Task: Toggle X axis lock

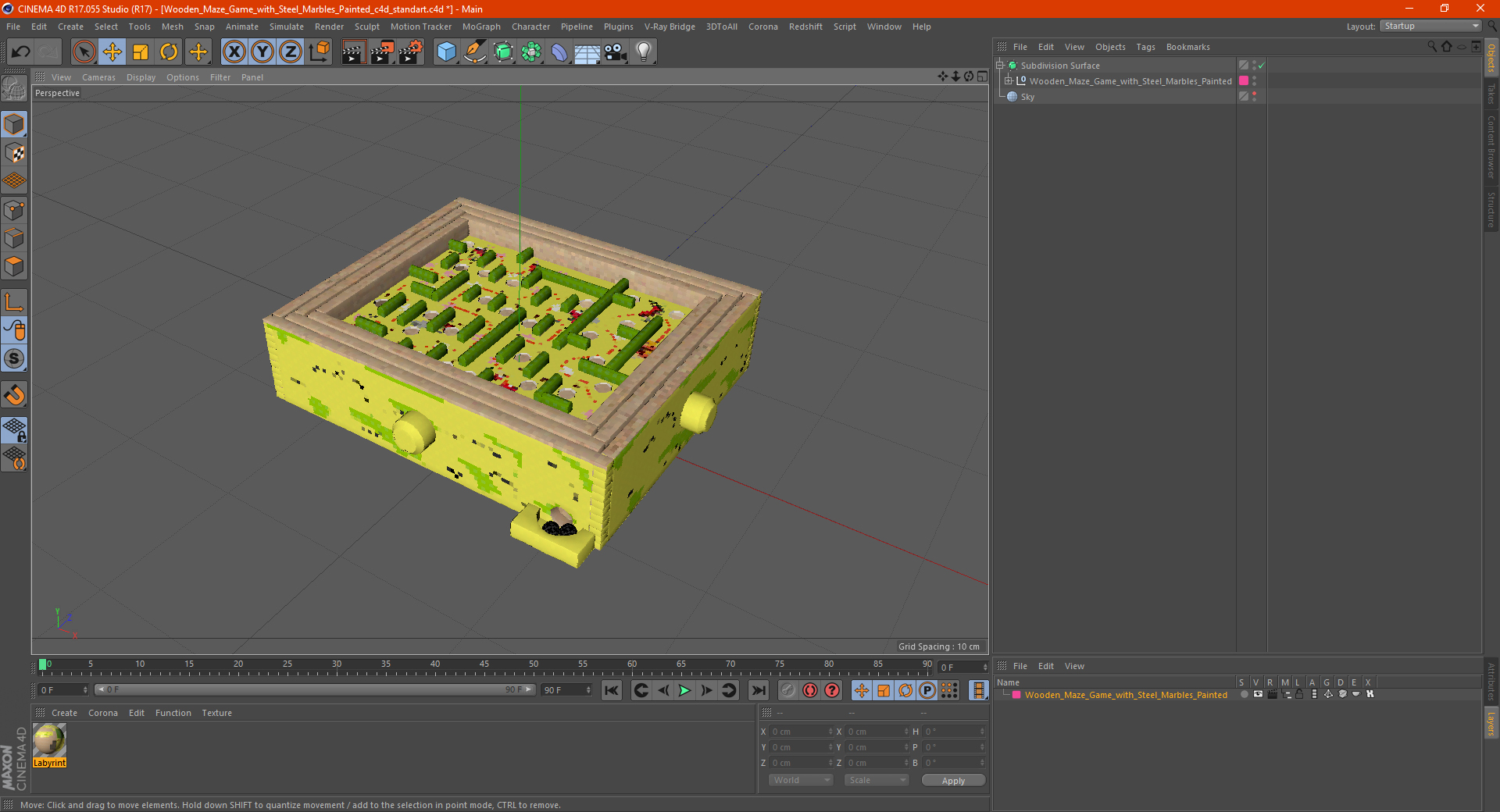Action: coord(234,52)
